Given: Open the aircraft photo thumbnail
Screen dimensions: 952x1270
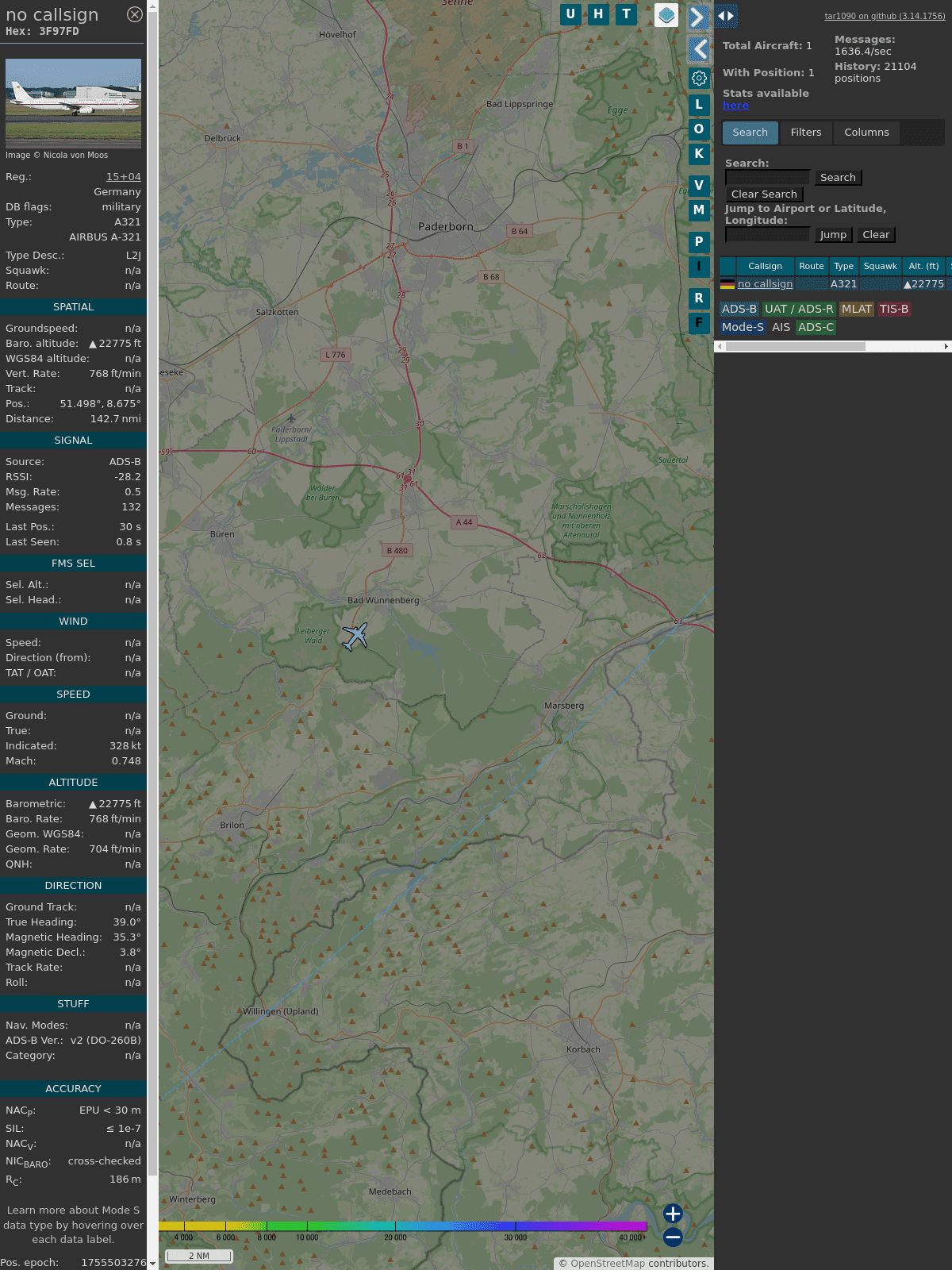Looking at the screenshot, I should pos(73,103).
